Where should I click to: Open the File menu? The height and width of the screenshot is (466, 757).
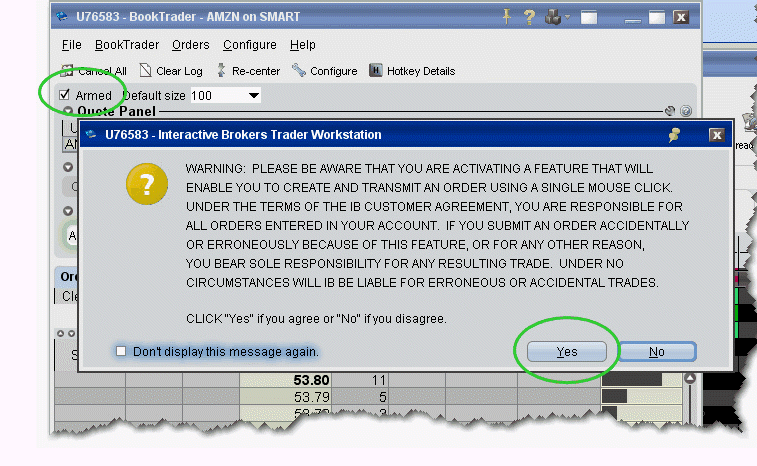coord(71,45)
